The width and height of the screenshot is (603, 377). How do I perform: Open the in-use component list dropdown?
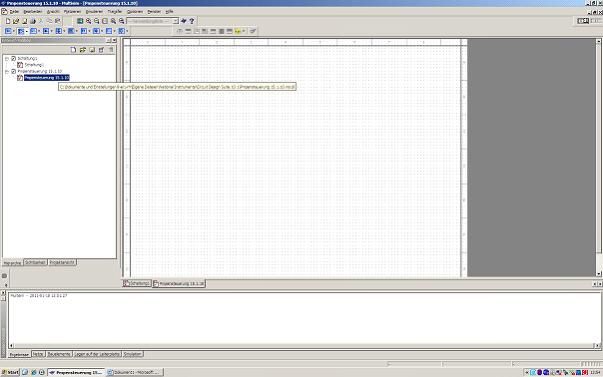[175, 21]
